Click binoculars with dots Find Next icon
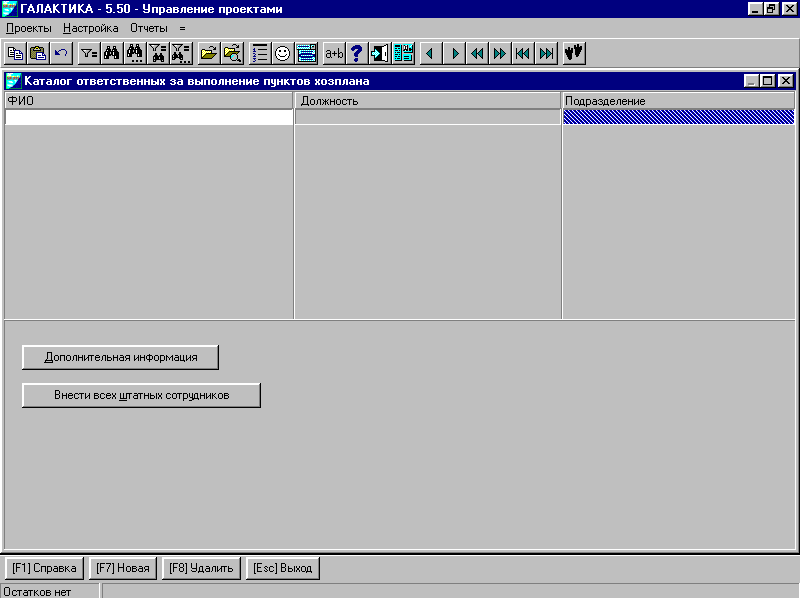The image size is (800, 600). pyautogui.click(x=135, y=54)
